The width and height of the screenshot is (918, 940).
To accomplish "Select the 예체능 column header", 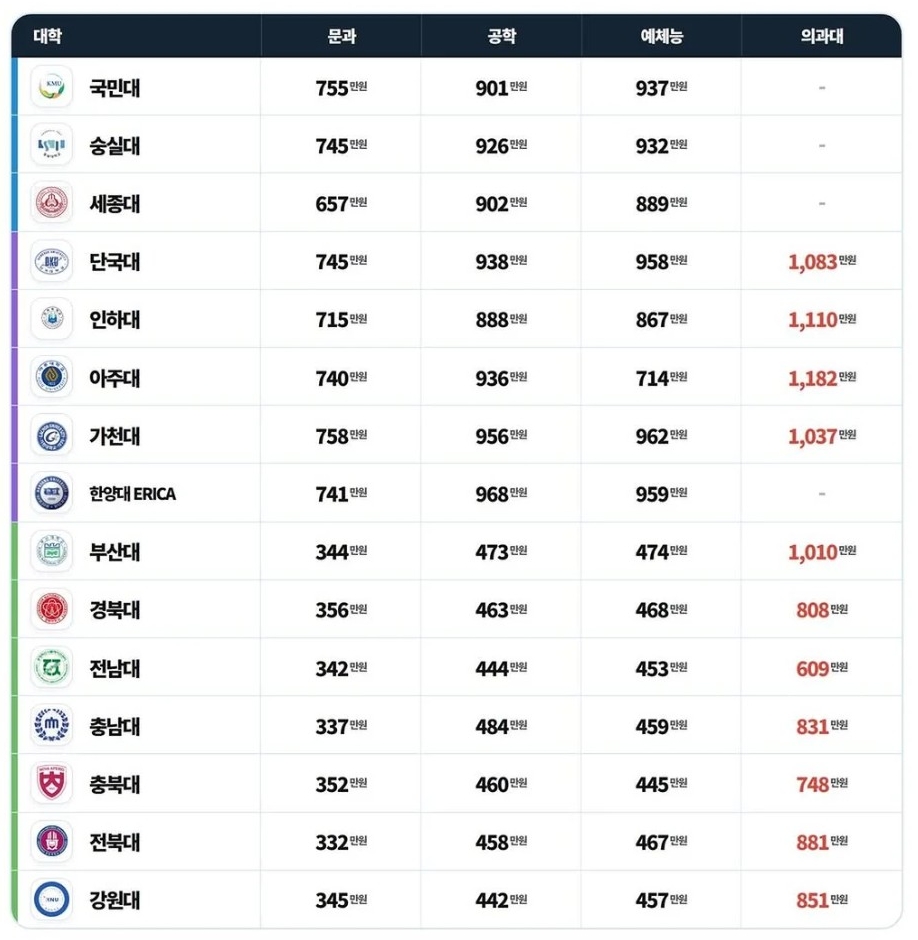I will tap(661, 36).
